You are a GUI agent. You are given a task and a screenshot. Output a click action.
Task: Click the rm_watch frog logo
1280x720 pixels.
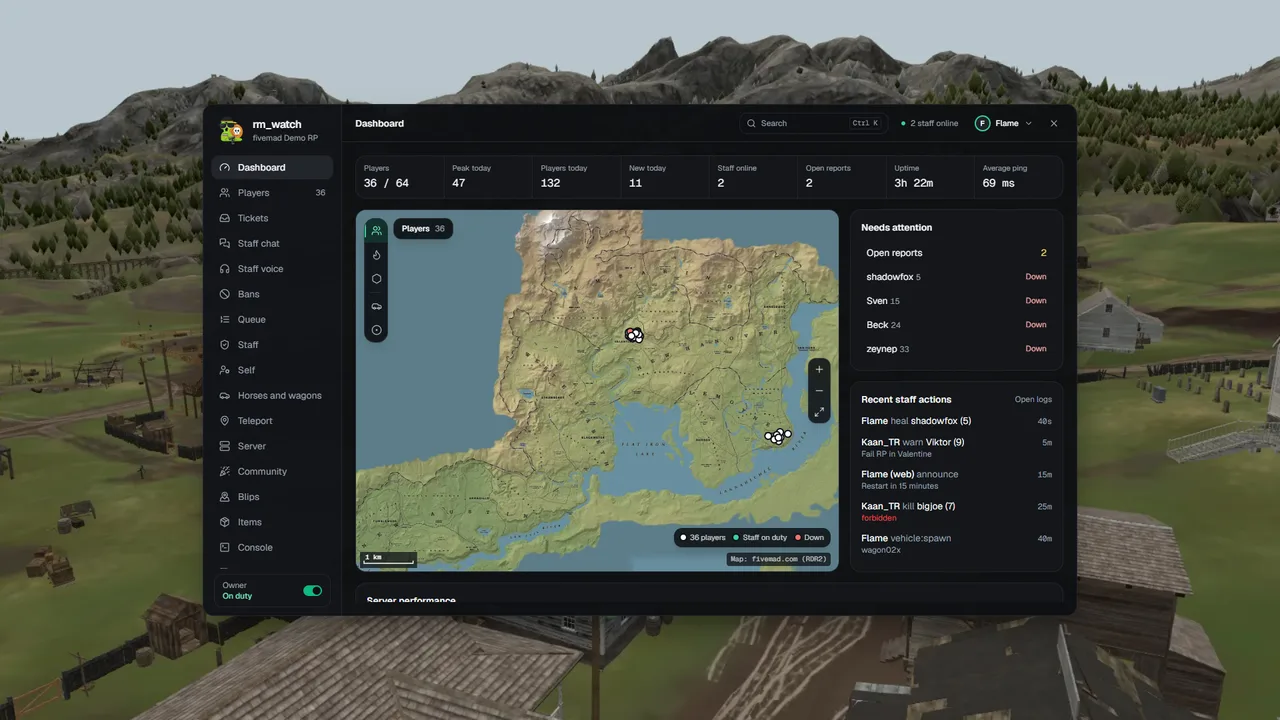[x=231, y=131]
